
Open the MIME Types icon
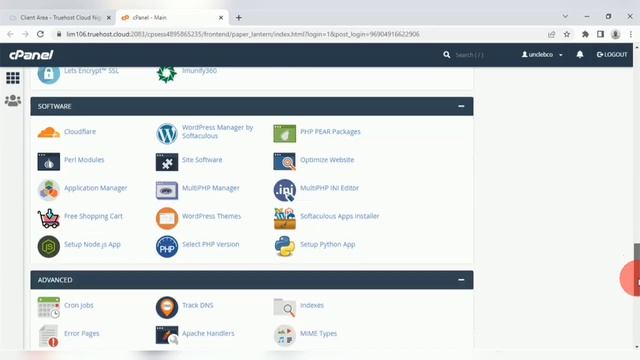click(284, 336)
